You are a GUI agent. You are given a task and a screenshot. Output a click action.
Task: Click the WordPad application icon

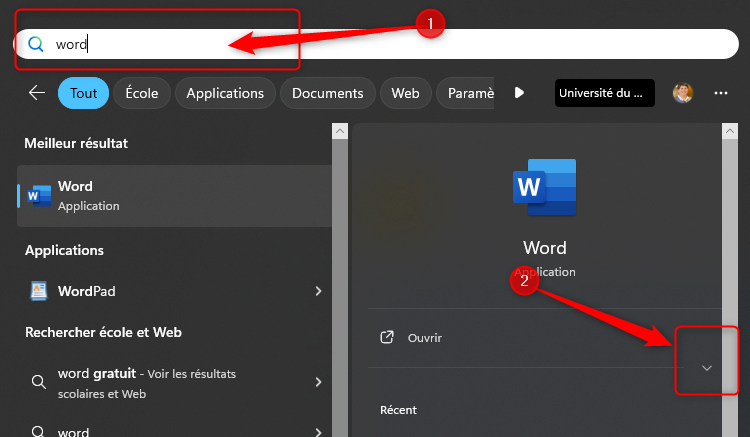point(40,291)
